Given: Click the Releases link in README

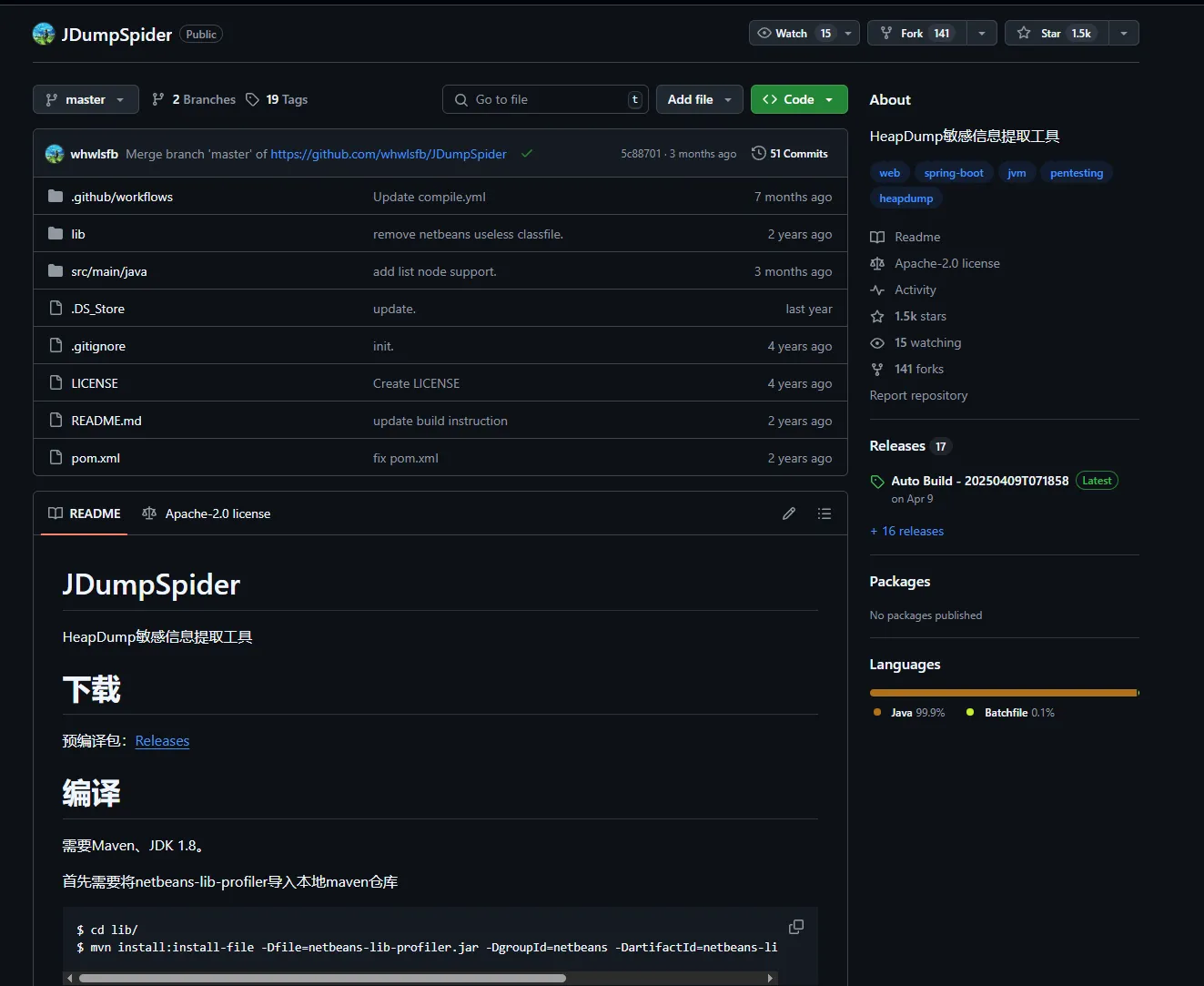Looking at the screenshot, I should (x=162, y=741).
